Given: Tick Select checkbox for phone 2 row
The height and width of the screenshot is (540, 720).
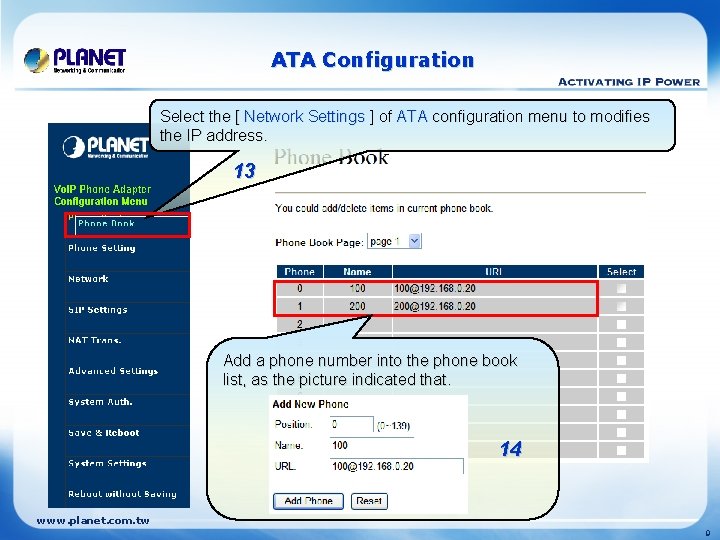Looking at the screenshot, I should 621,324.
